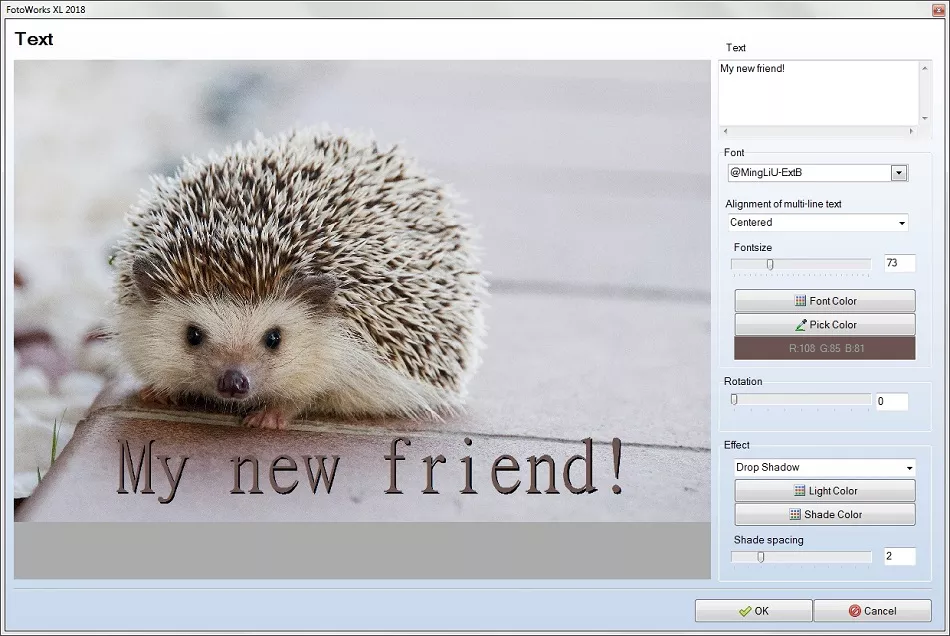The height and width of the screenshot is (636, 950).
Task: Click the text box scroll left arrow
Action: point(725,131)
